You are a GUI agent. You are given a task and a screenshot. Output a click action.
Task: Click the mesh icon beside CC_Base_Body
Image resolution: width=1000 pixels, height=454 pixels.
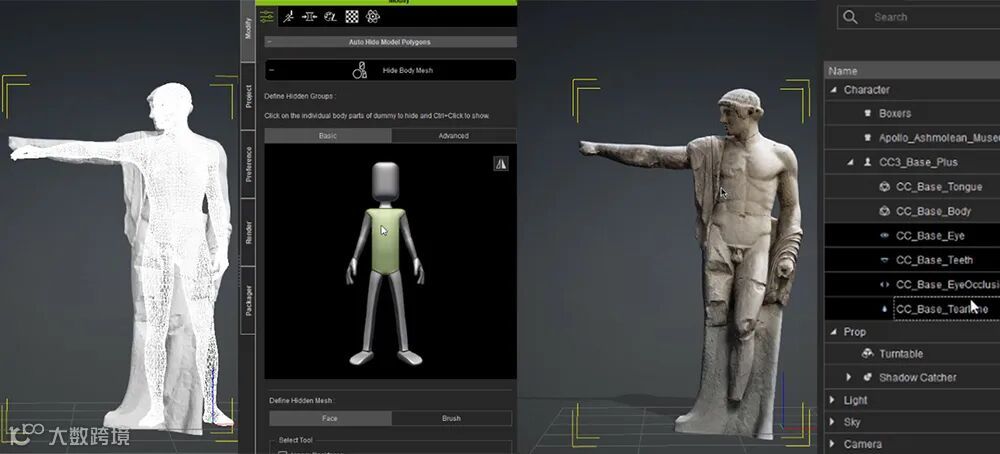tap(884, 211)
